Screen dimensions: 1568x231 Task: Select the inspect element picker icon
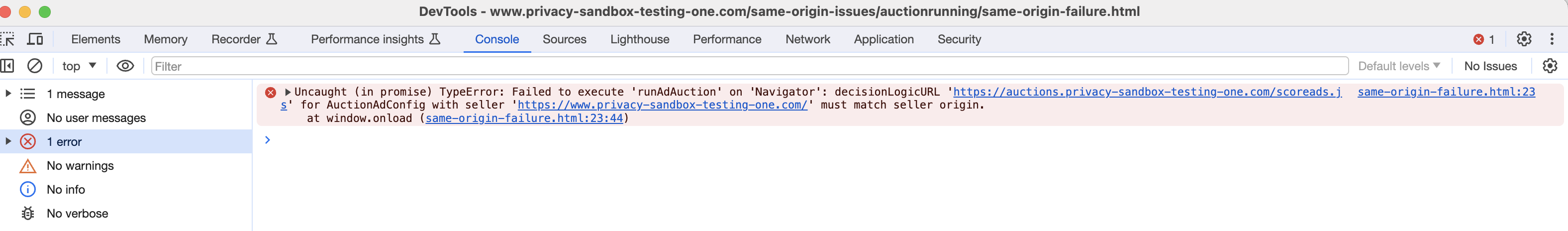point(7,39)
